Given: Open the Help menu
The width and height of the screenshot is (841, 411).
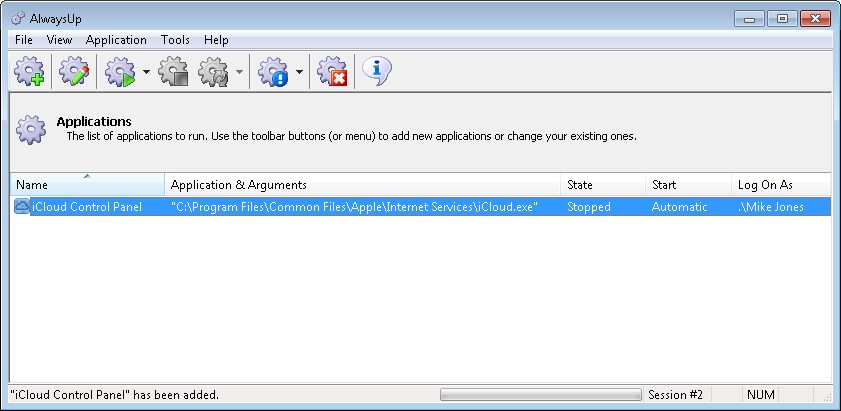Looking at the screenshot, I should 216,40.
